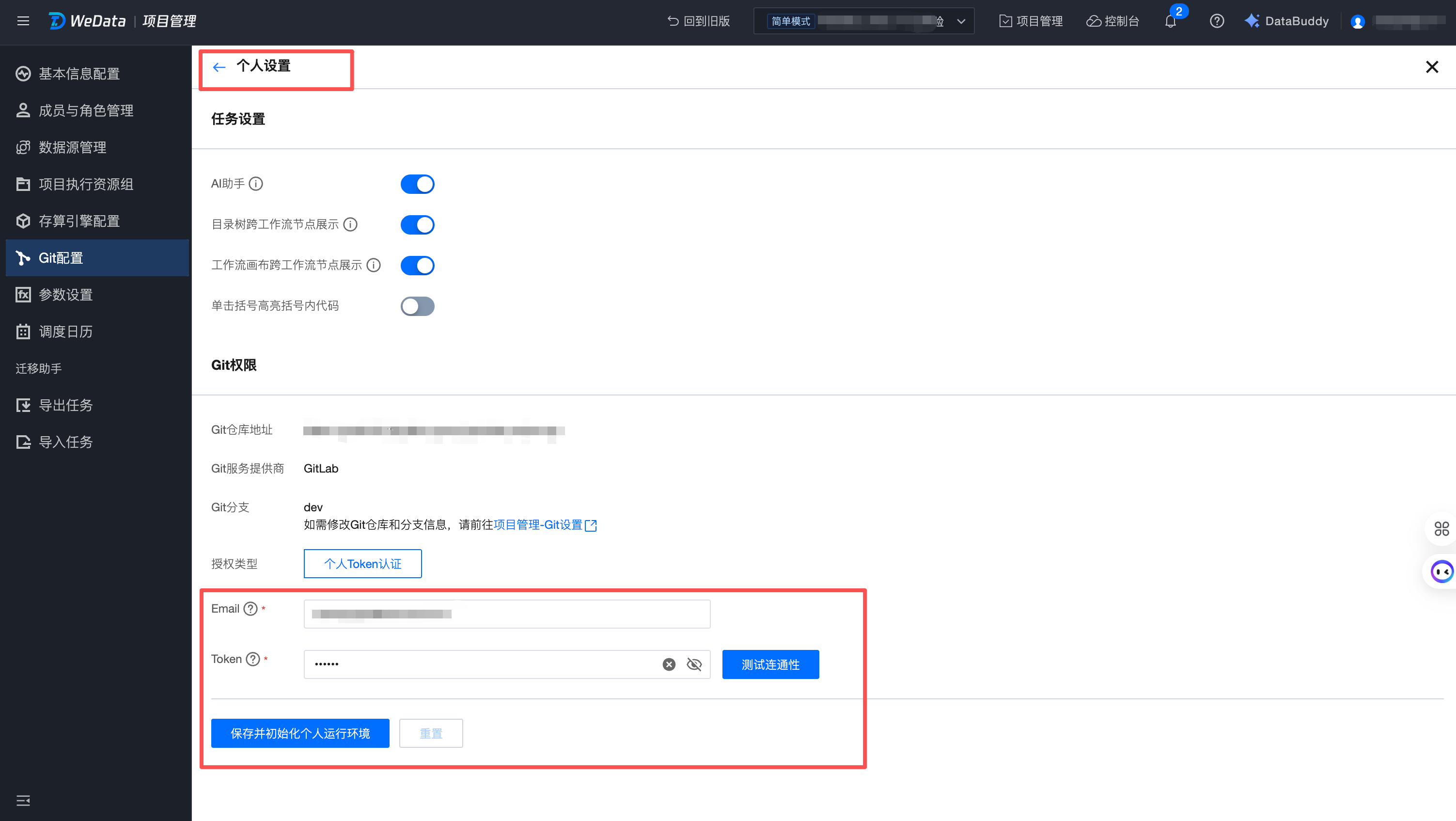Click the notification bell icon

pyautogui.click(x=1170, y=21)
